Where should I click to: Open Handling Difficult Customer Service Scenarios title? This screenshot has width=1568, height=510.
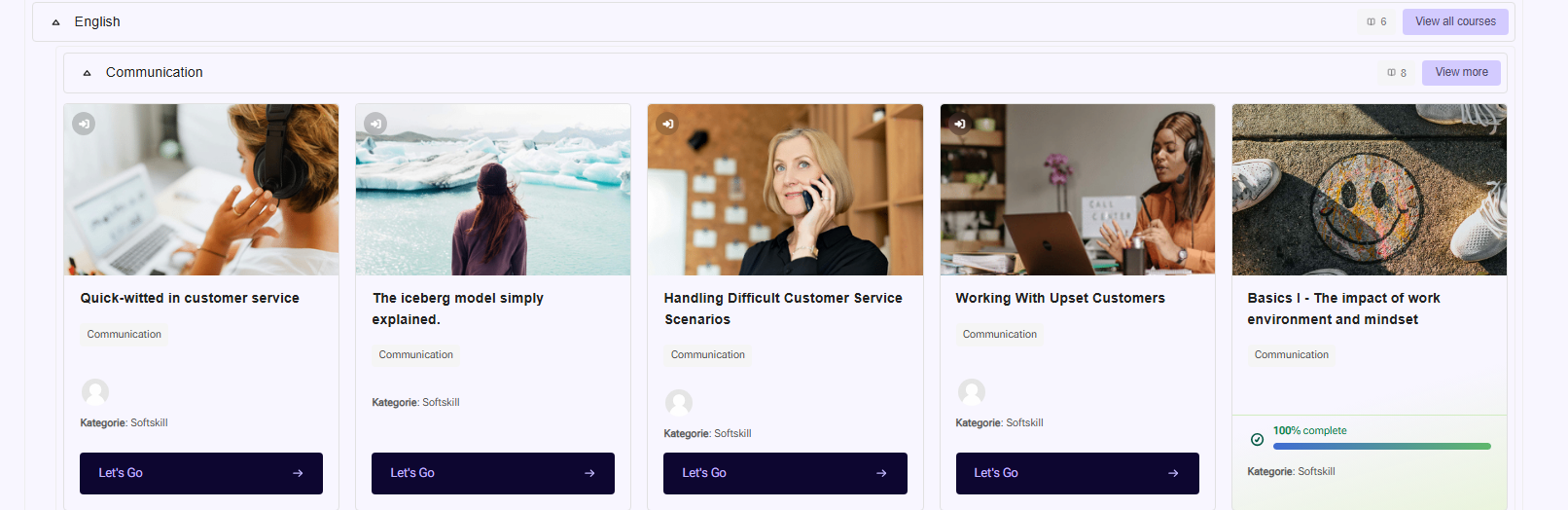click(783, 309)
